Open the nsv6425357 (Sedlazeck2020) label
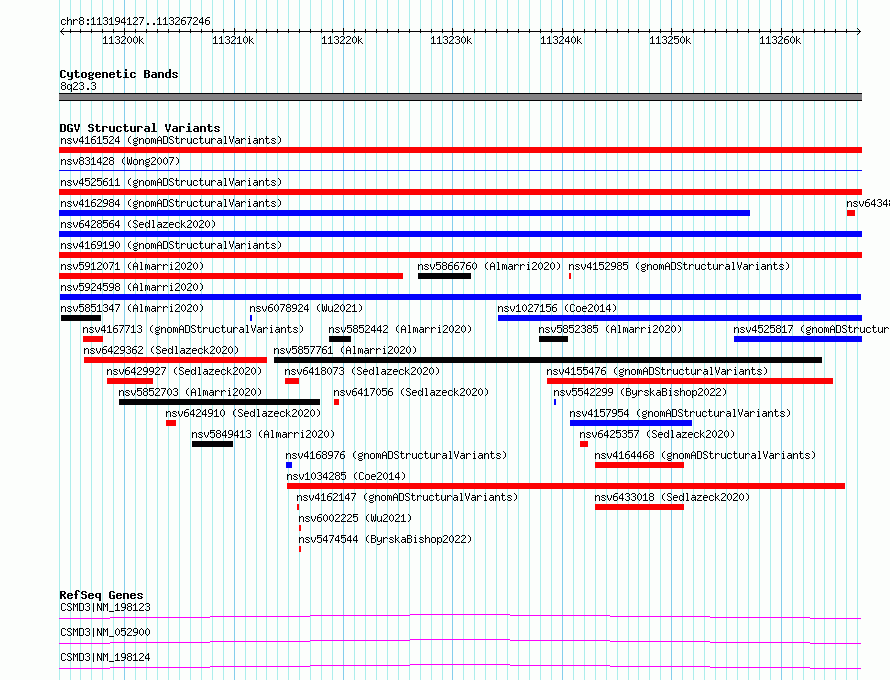Viewport: 890px width, 680px height. (657, 434)
